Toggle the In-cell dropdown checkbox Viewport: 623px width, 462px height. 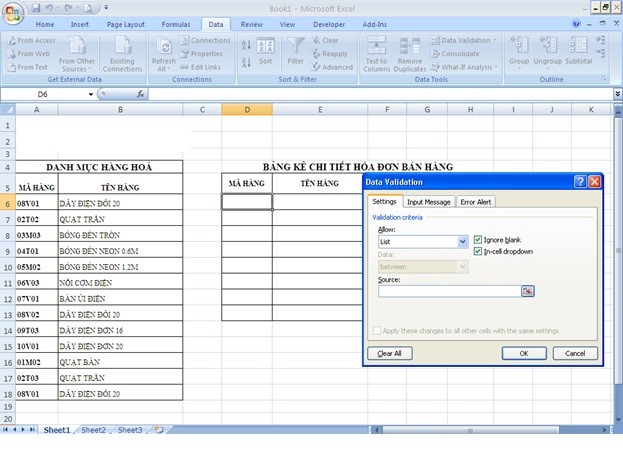tap(477, 251)
